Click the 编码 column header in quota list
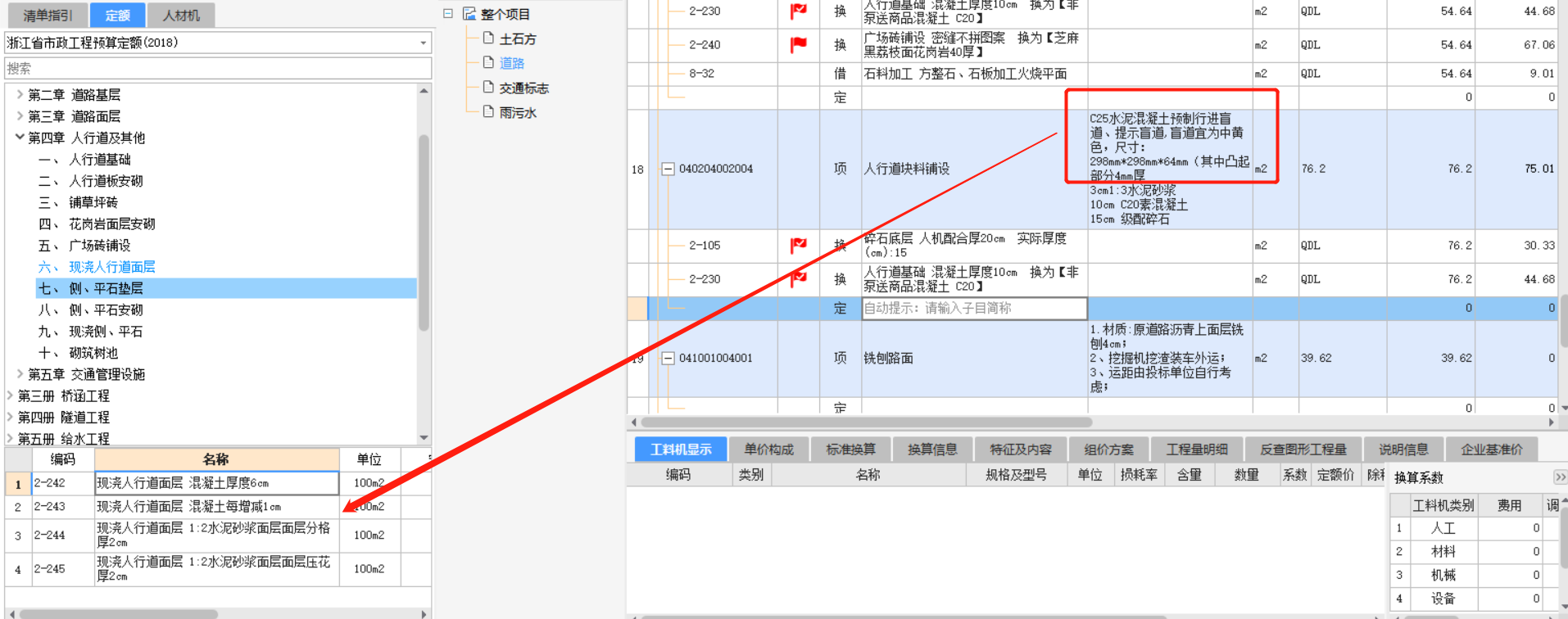This screenshot has height=619, width=1568. pos(62,459)
